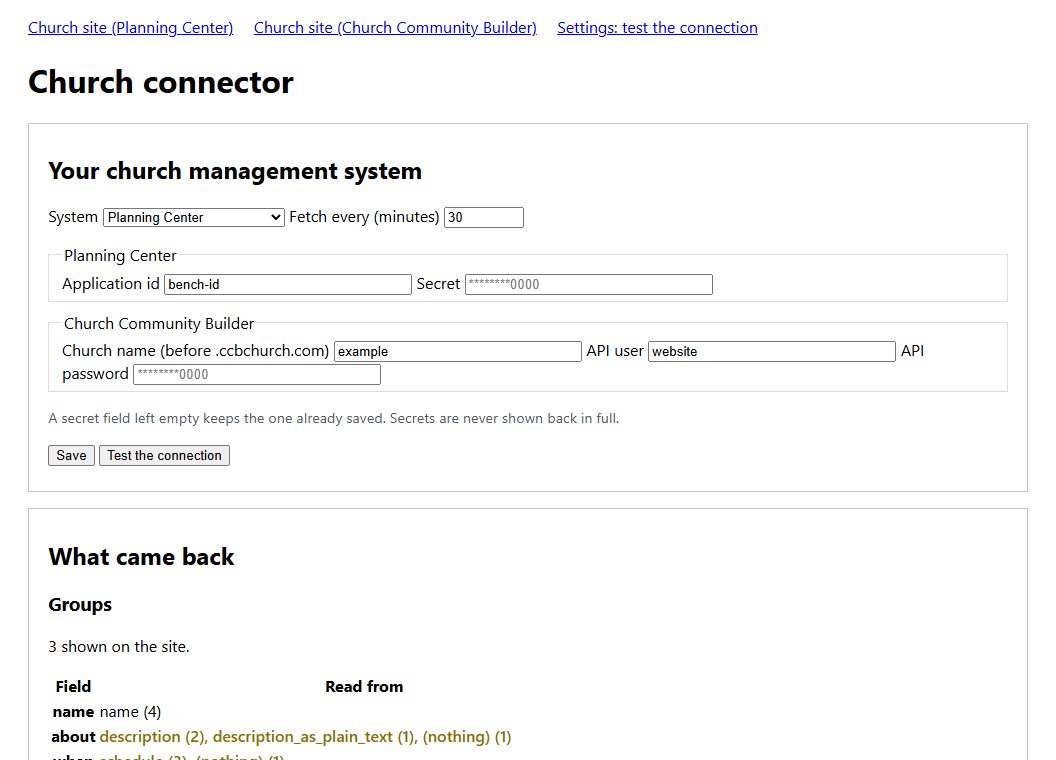
Task: Open the Church site (Planning Center) link
Action: click(x=131, y=28)
